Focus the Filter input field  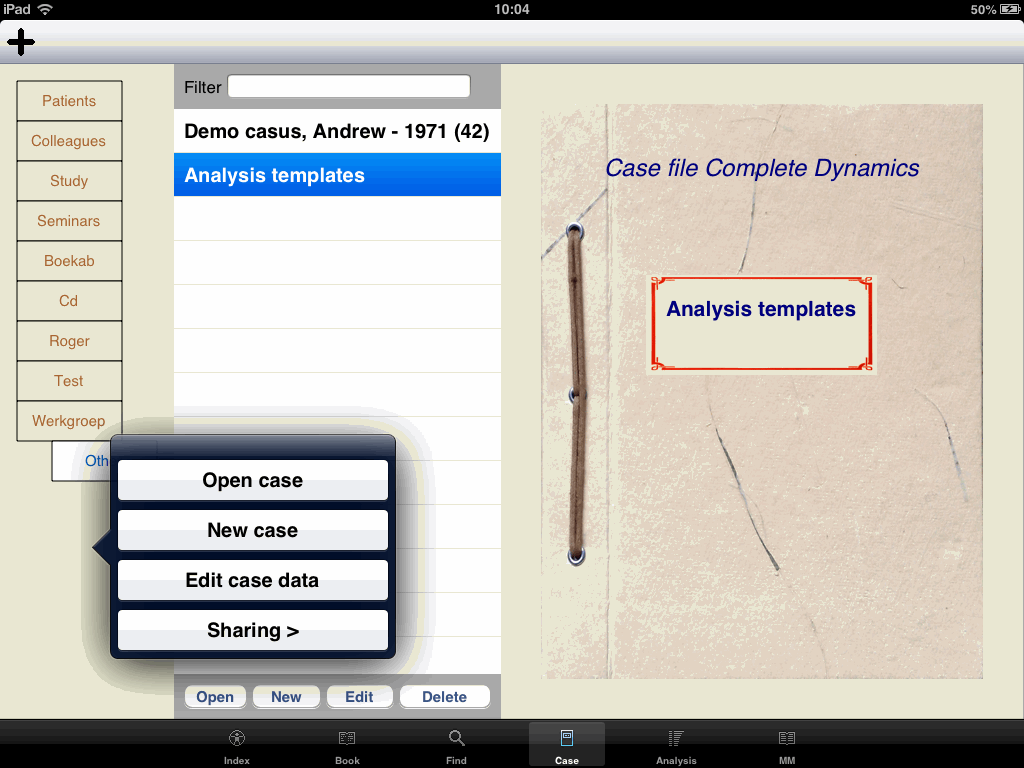[x=349, y=86]
